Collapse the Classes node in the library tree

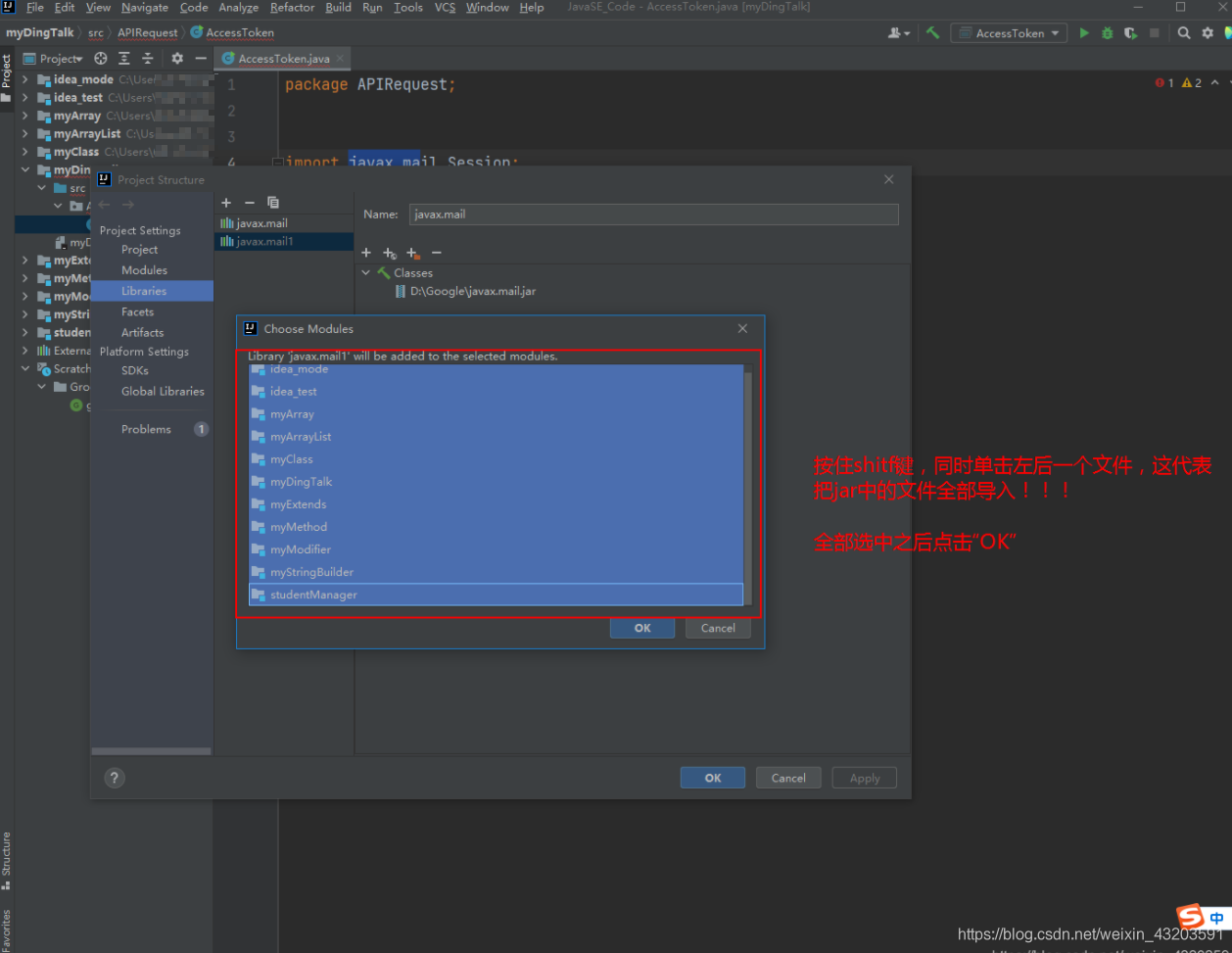pos(366,273)
